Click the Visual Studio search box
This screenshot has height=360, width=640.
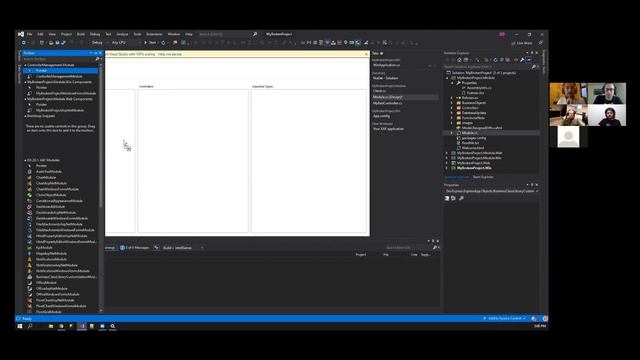point(228,34)
